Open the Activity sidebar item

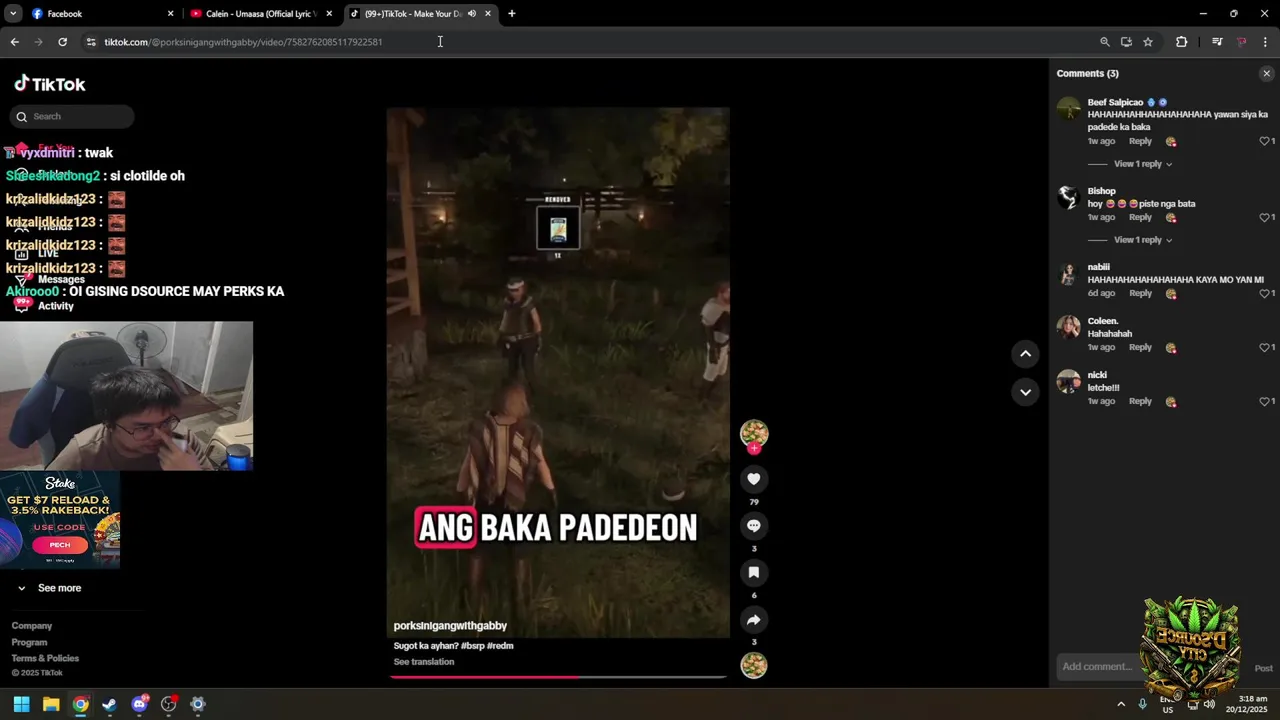point(45,306)
